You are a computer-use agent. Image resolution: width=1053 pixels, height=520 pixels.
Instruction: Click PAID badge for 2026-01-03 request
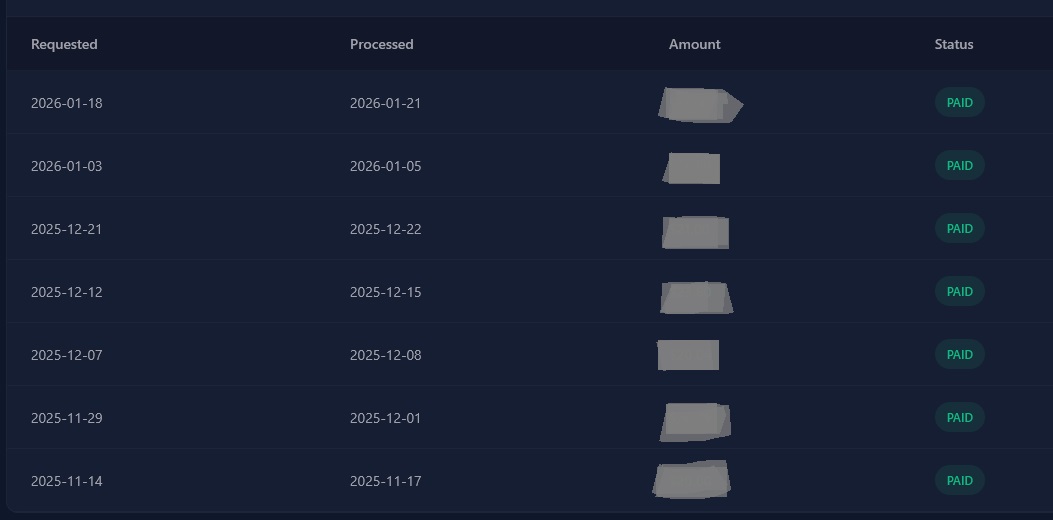click(x=959, y=166)
